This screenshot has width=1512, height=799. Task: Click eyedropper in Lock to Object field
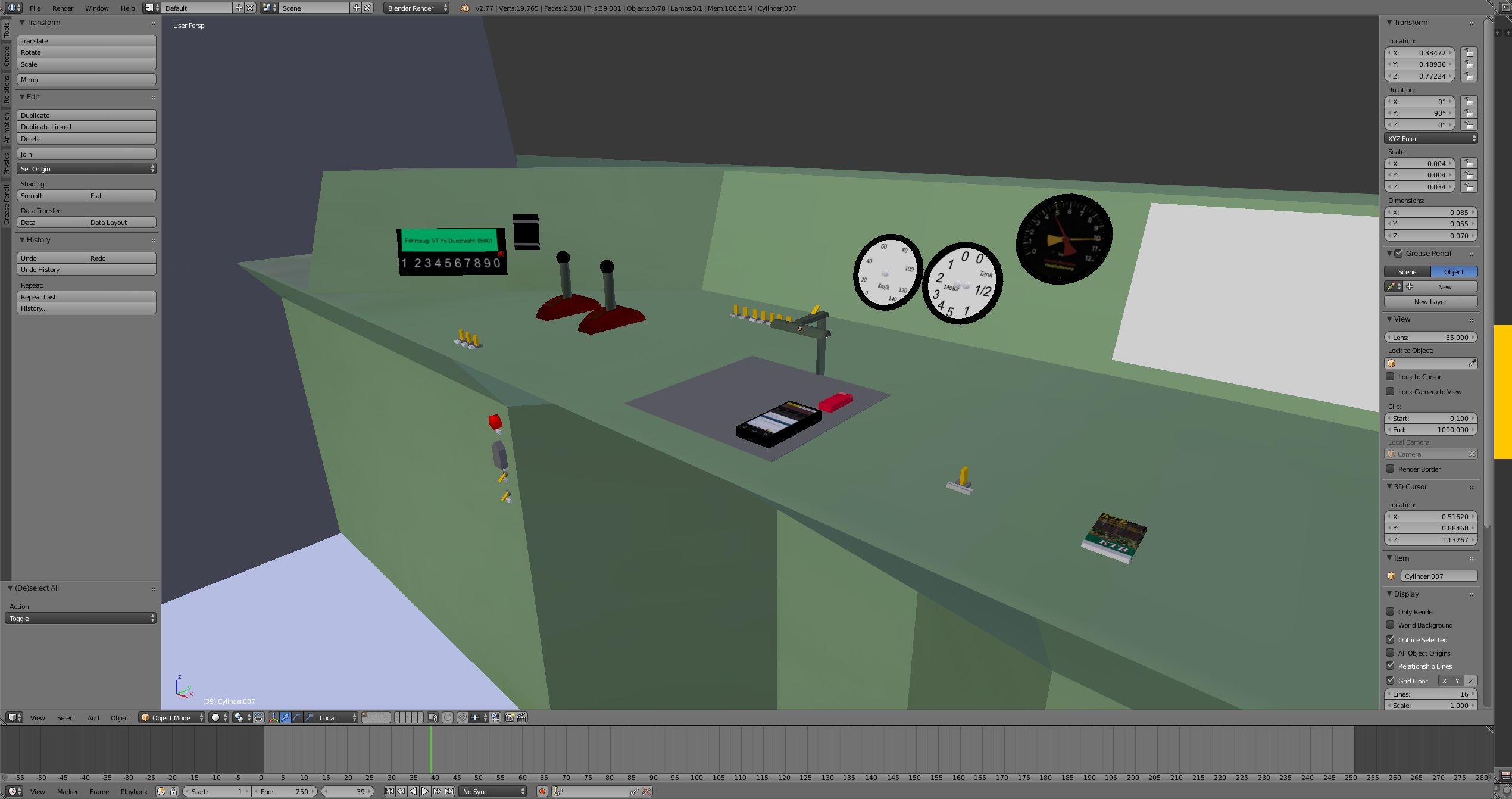[x=1472, y=363]
